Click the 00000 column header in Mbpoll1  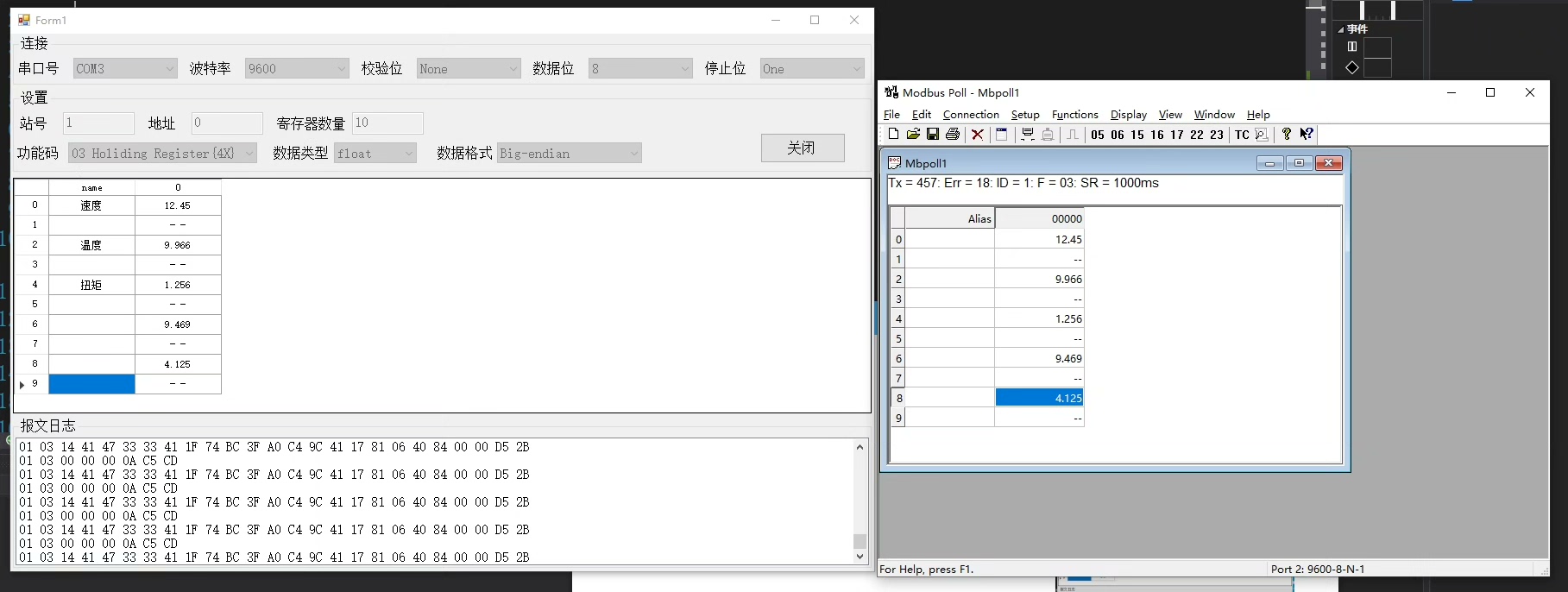pyautogui.click(x=1039, y=218)
